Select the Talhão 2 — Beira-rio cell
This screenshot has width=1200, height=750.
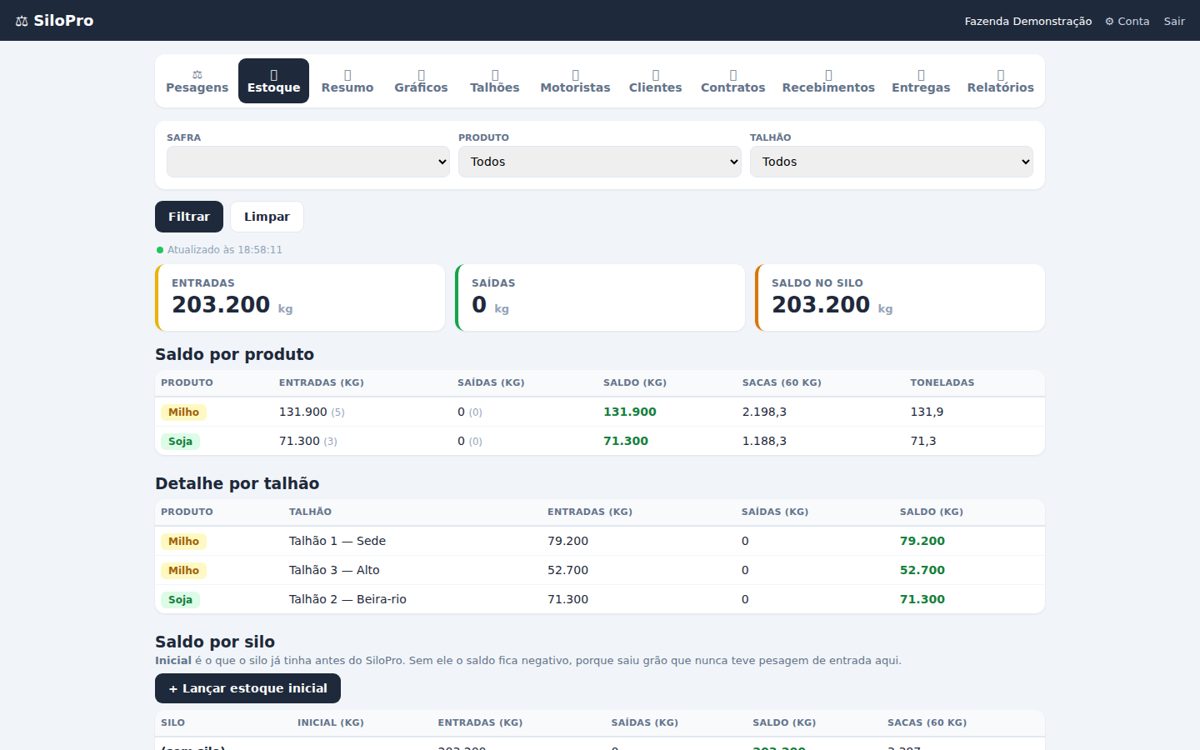click(x=348, y=599)
